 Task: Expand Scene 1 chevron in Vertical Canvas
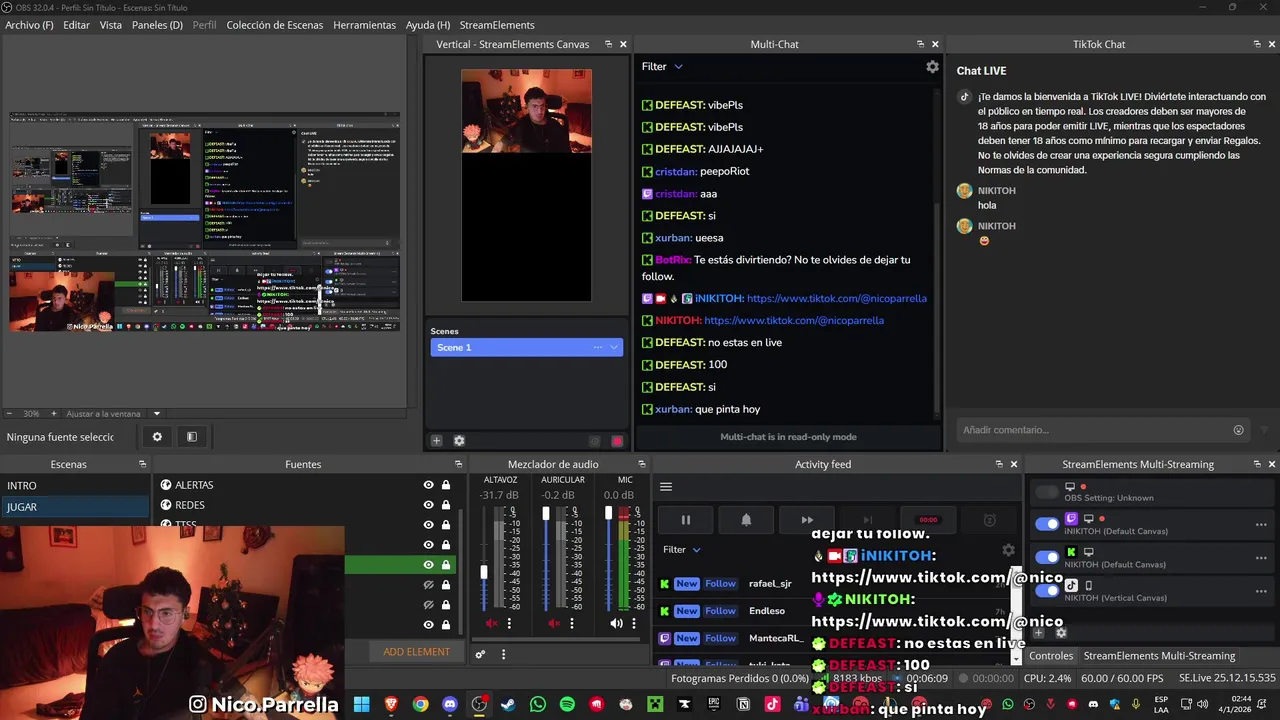click(613, 347)
